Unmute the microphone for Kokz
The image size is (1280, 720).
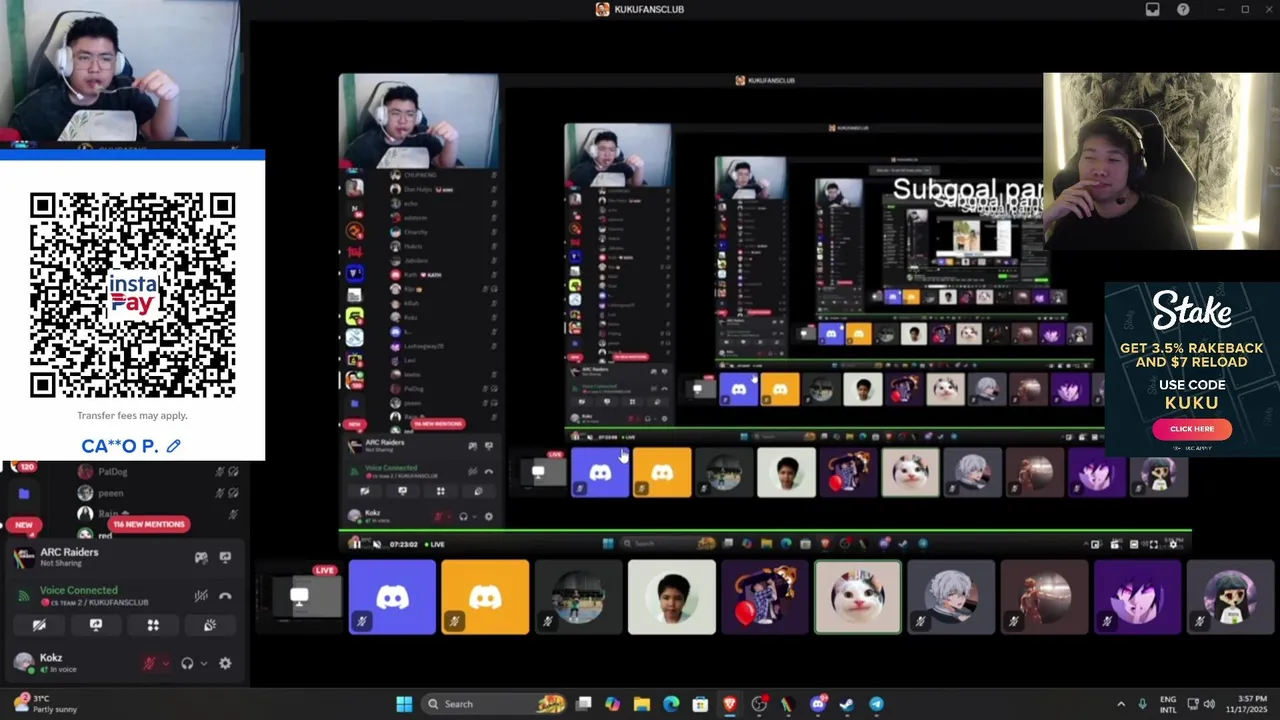pyautogui.click(x=149, y=663)
